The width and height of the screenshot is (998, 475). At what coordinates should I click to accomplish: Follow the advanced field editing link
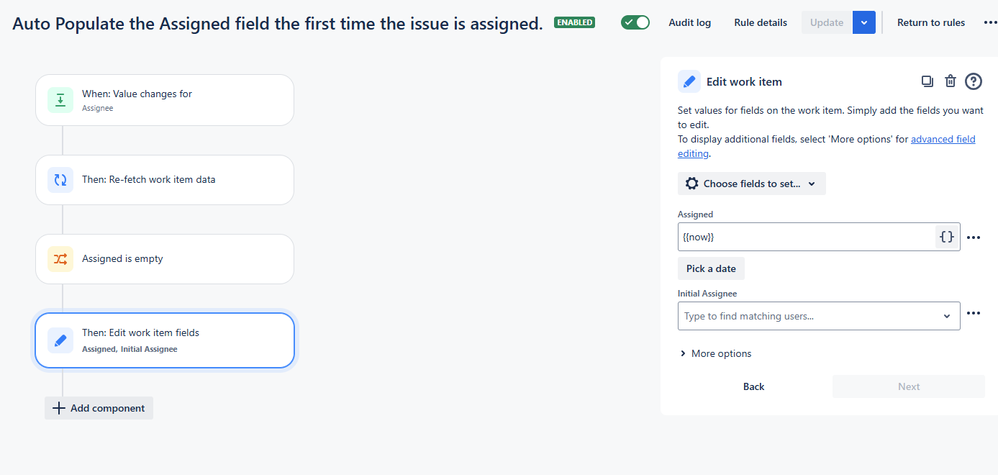tap(827, 146)
